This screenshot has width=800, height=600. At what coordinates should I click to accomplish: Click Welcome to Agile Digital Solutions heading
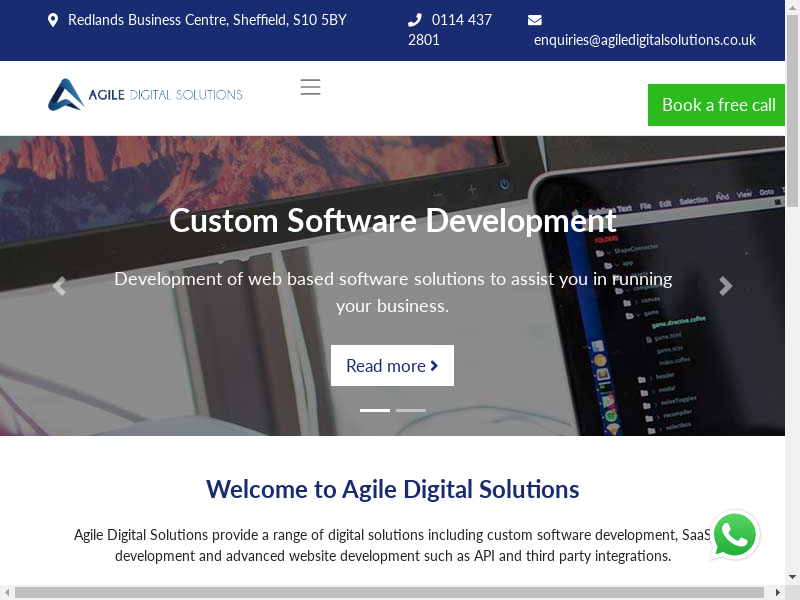click(x=392, y=489)
